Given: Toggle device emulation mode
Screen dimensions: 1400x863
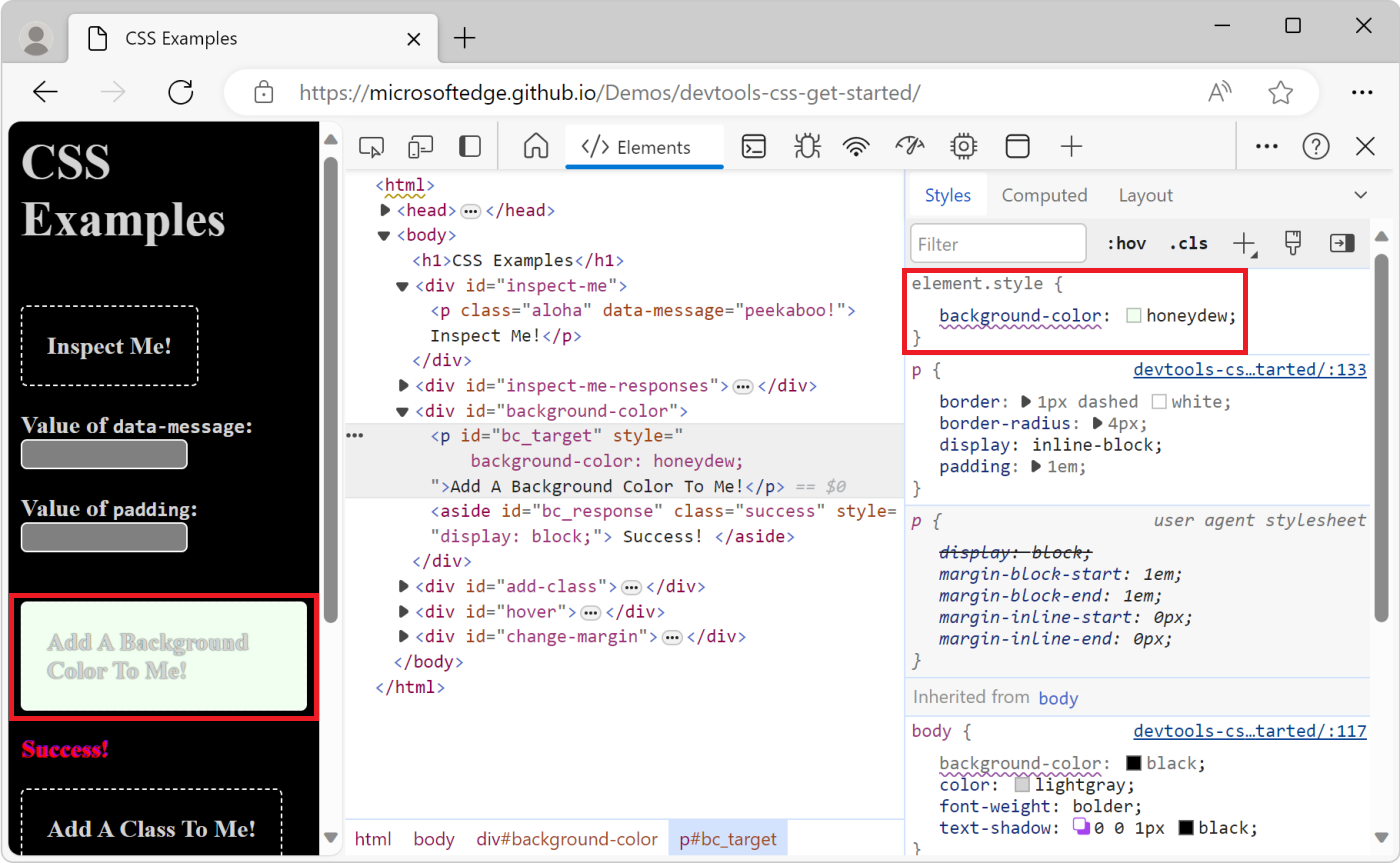Looking at the screenshot, I should pos(420,146).
